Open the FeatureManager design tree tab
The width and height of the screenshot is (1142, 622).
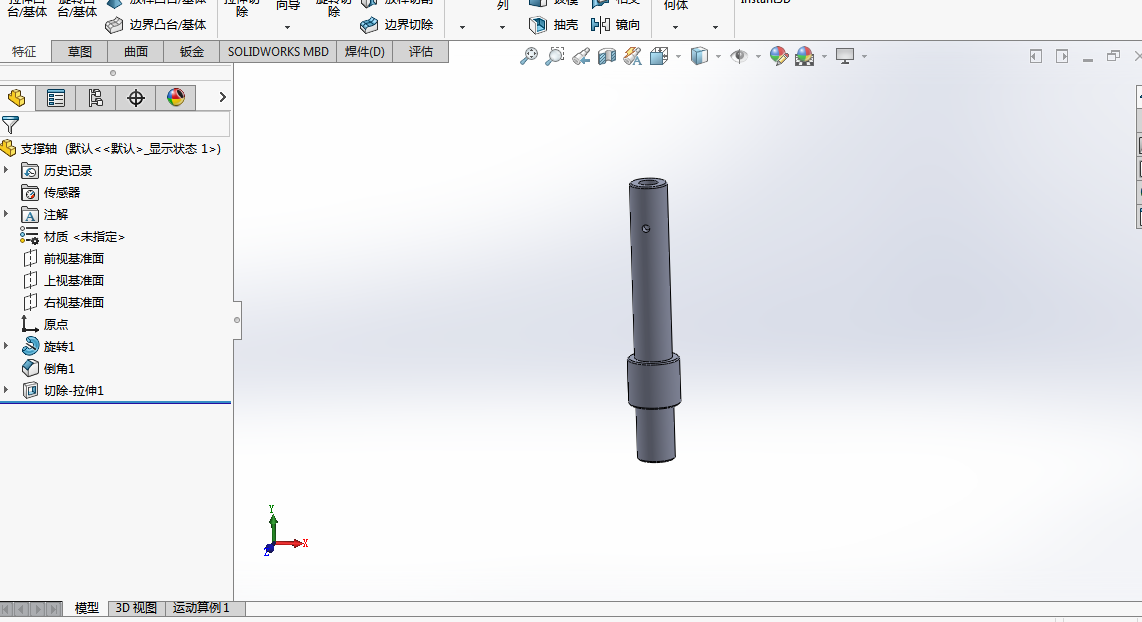click(x=17, y=98)
